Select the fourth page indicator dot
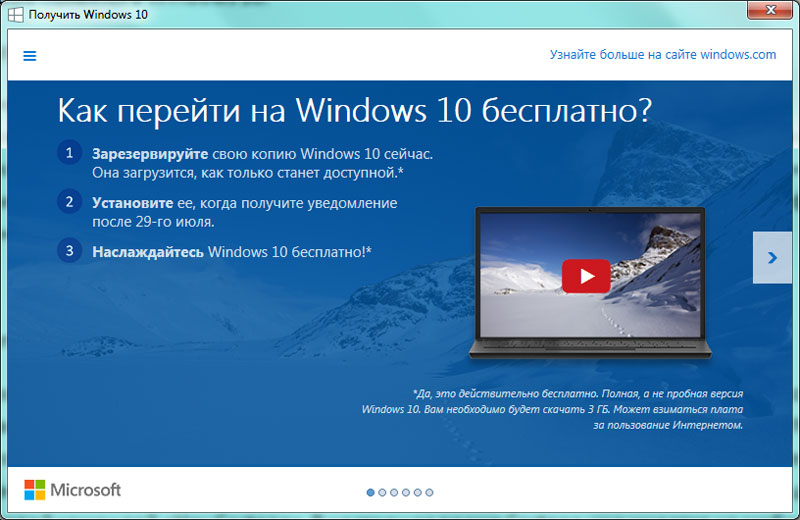The image size is (800, 520). tap(406, 492)
